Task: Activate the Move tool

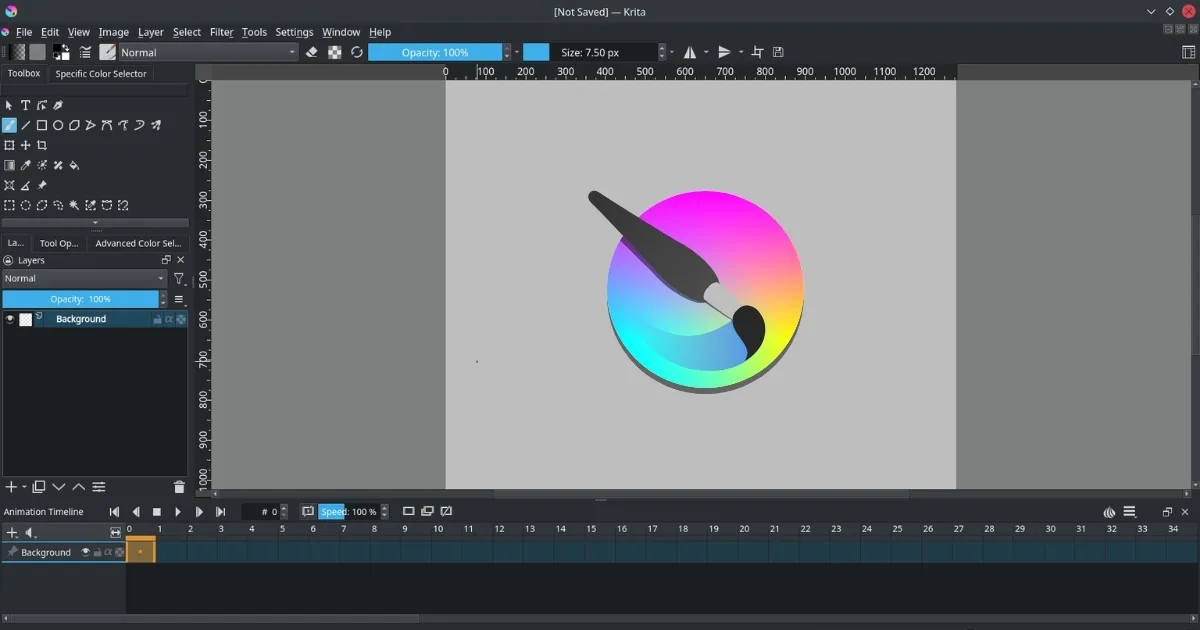Action: point(26,145)
